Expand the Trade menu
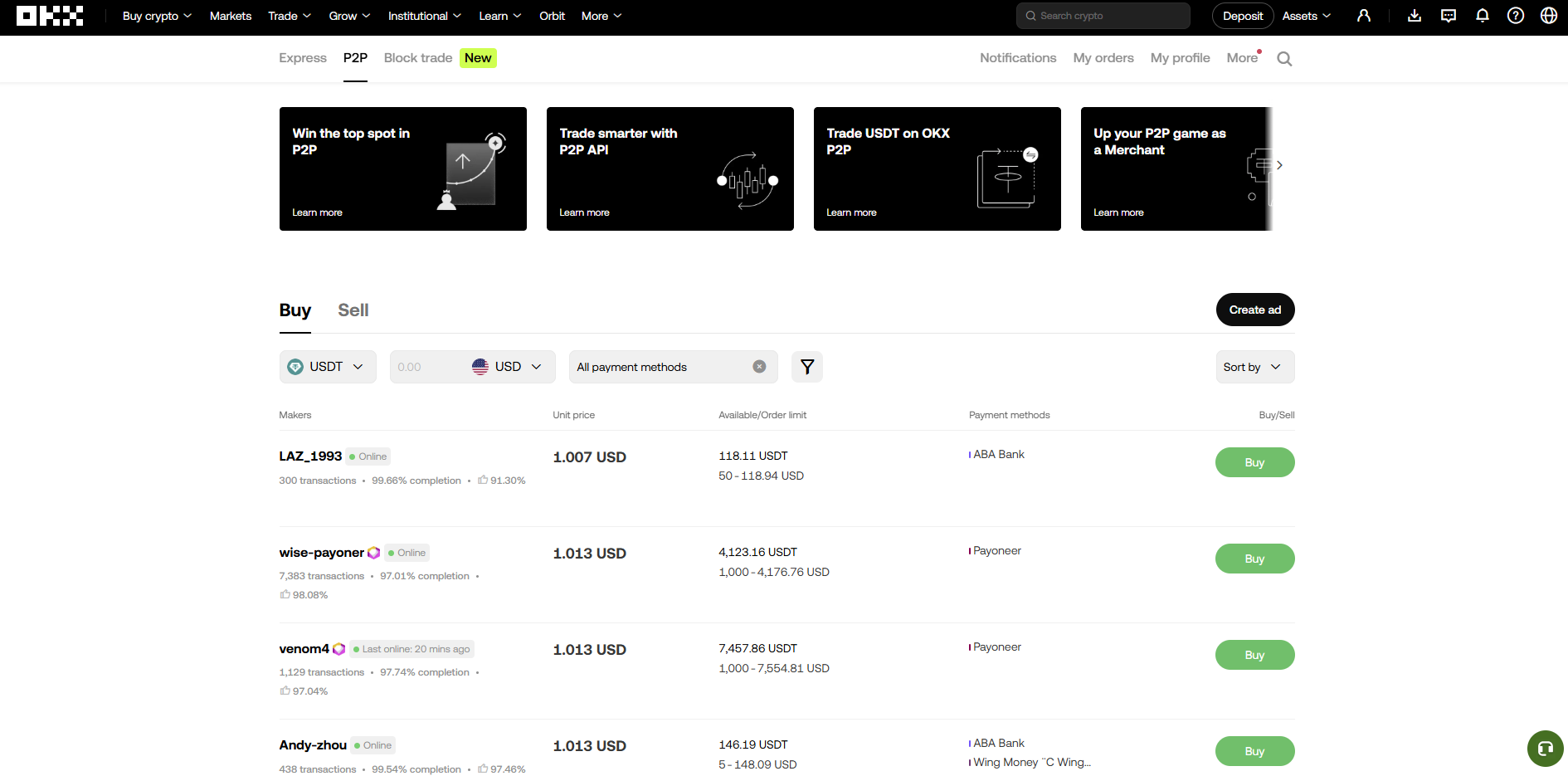The height and width of the screenshot is (776, 1568). [290, 16]
